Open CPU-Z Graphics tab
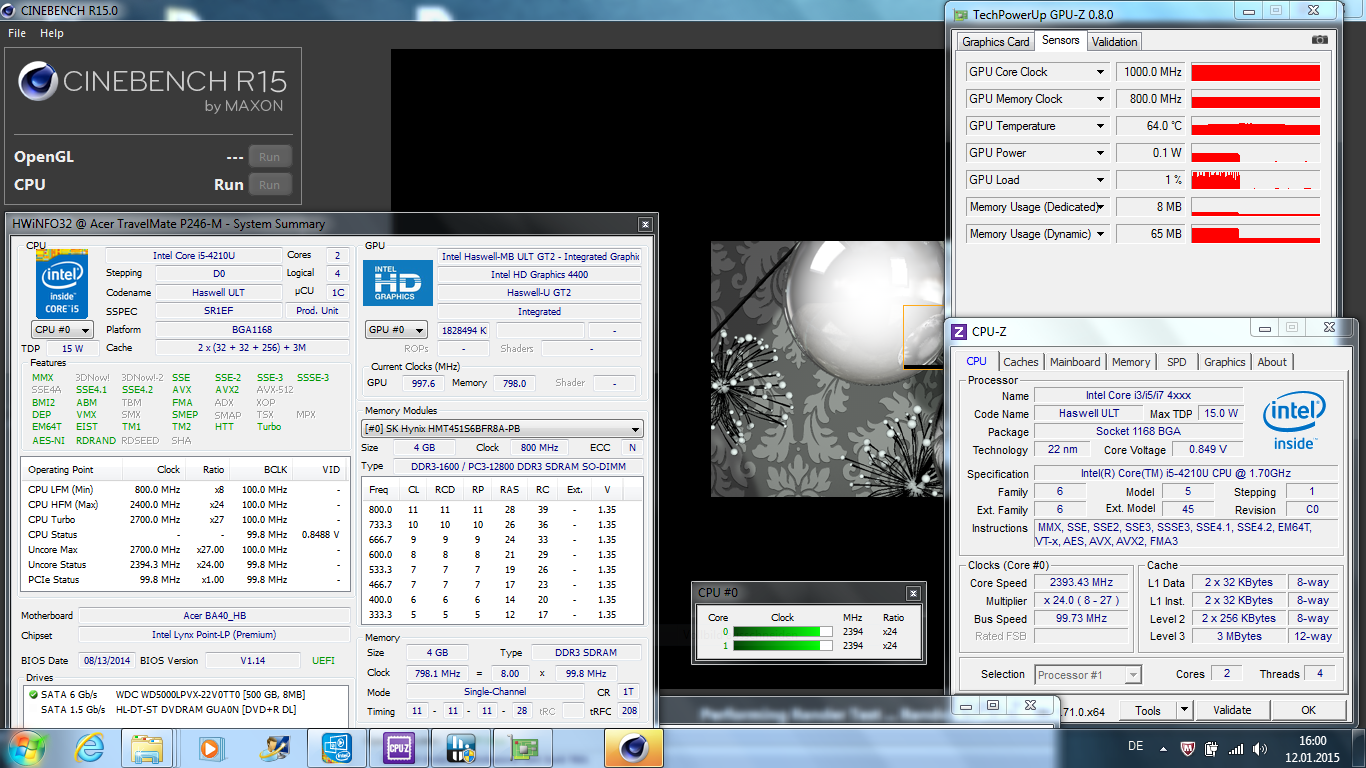 [x=1224, y=362]
